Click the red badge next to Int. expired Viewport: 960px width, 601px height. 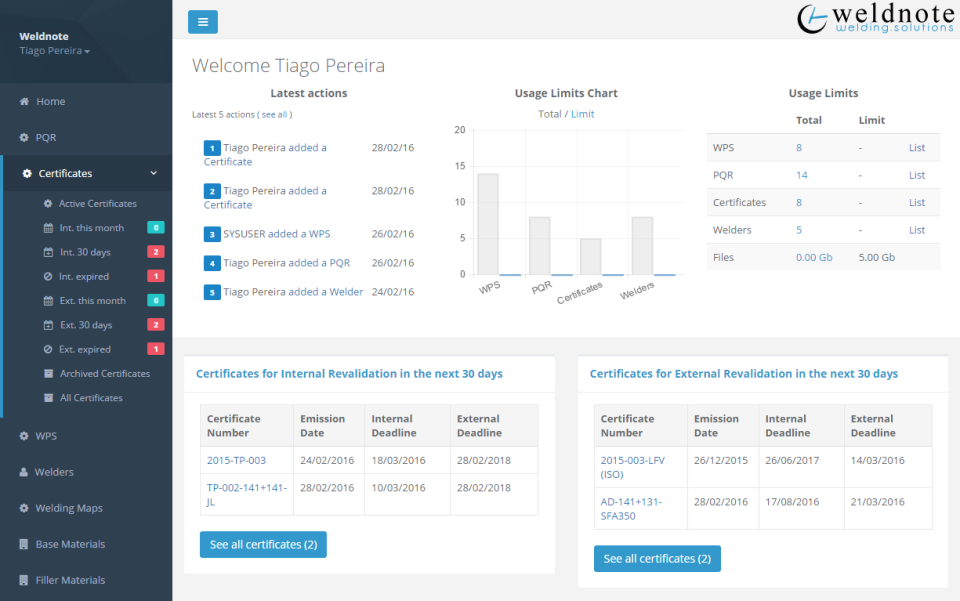(156, 277)
